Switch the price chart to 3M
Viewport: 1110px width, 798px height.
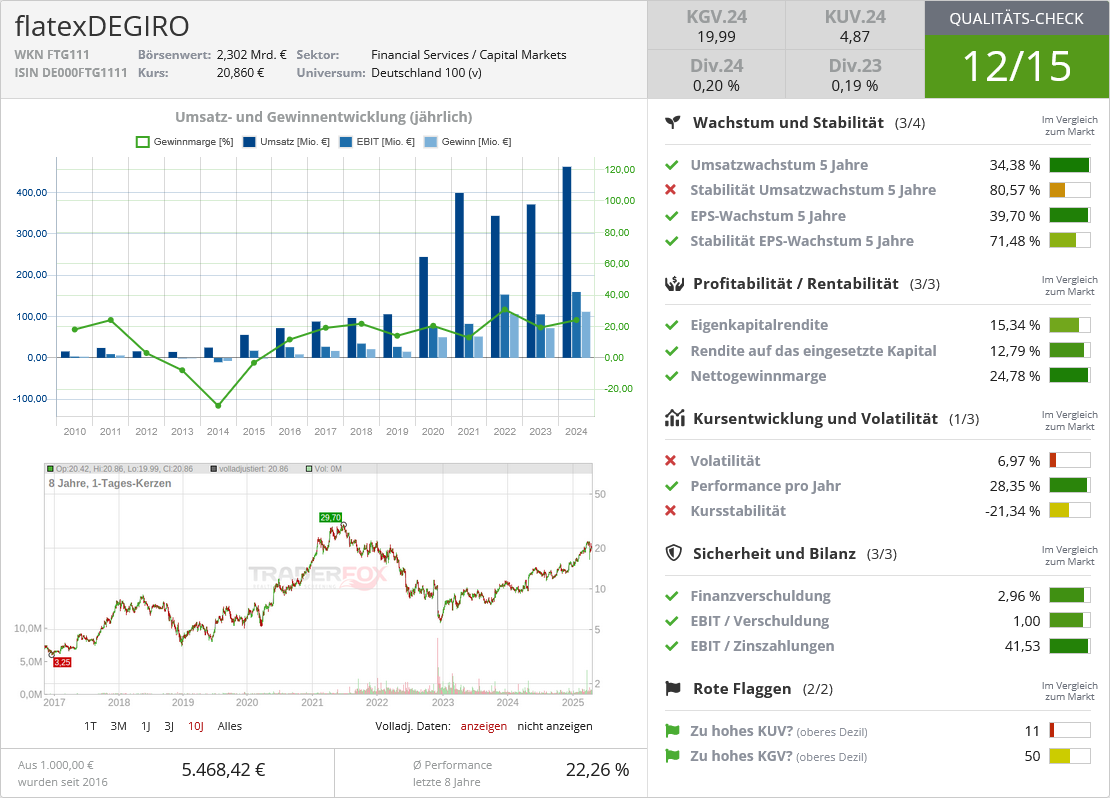click(x=118, y=726)
